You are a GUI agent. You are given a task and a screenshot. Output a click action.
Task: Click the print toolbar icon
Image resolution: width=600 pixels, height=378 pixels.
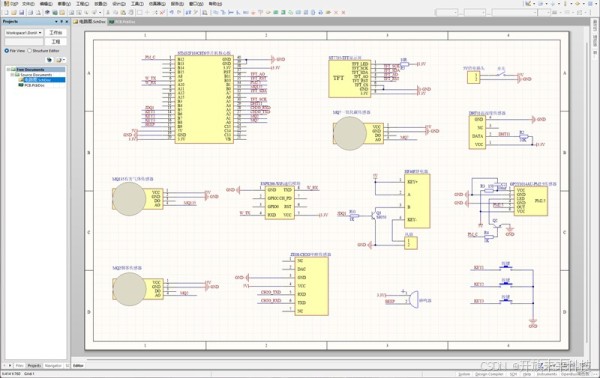click(x=31, y=12)
